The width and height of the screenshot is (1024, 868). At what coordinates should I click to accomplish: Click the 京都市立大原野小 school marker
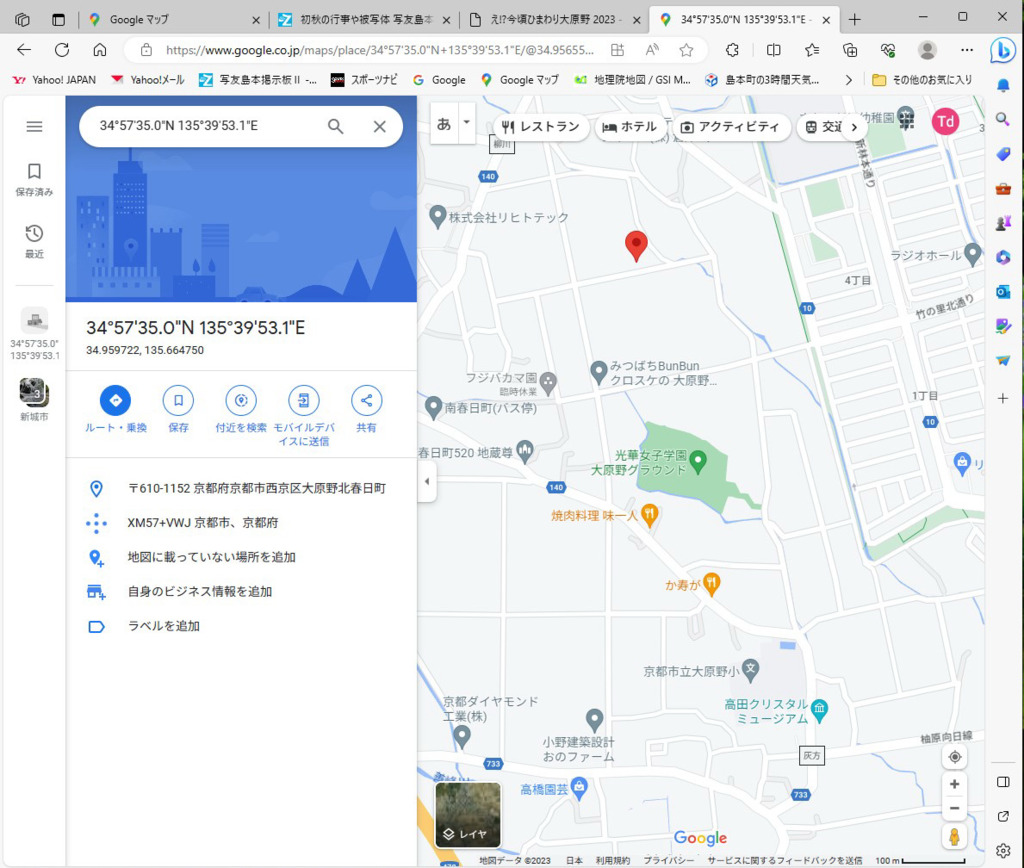coord(750,670)
